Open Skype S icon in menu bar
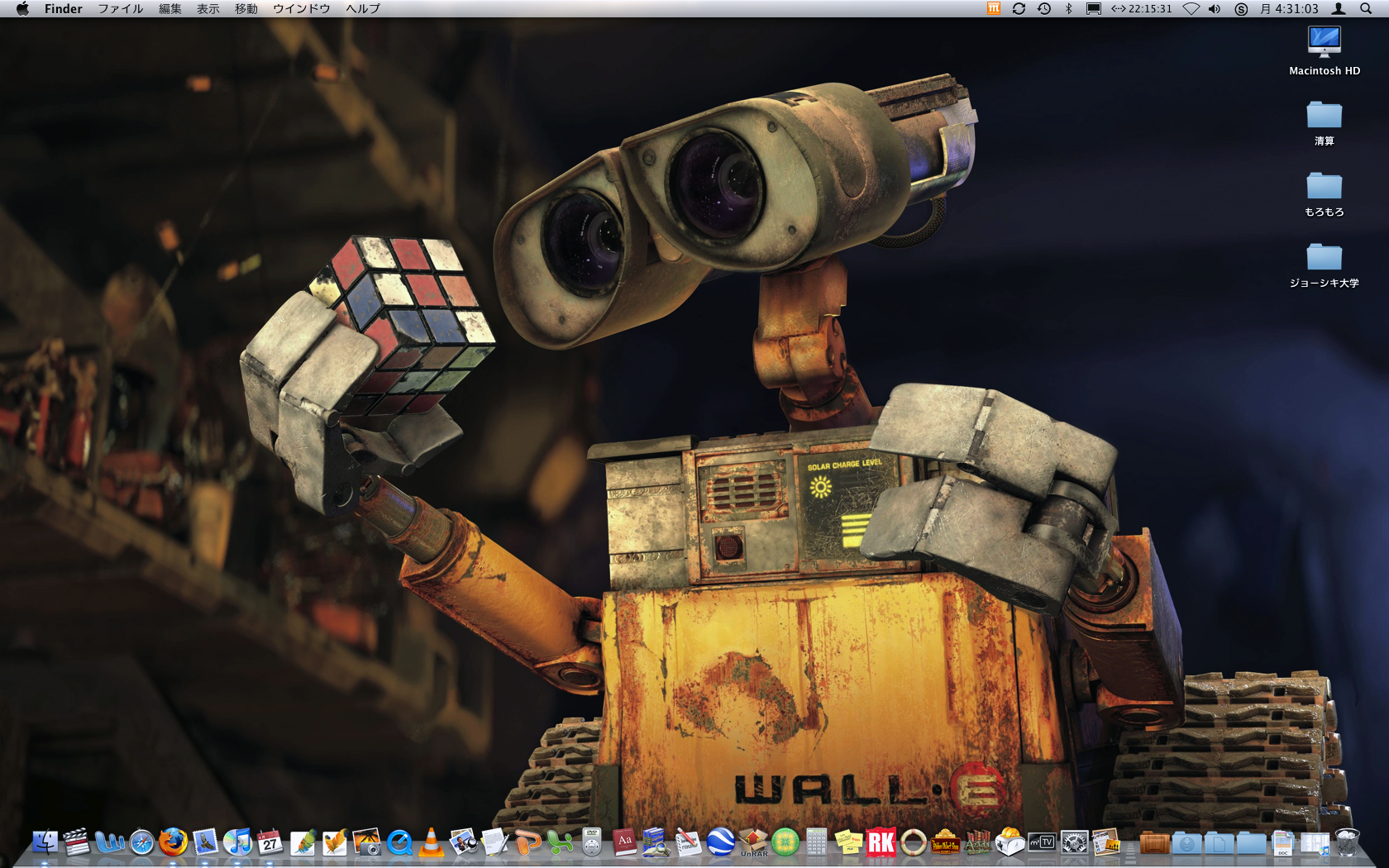The image size is (1389, 868). tap(1241, 8)
